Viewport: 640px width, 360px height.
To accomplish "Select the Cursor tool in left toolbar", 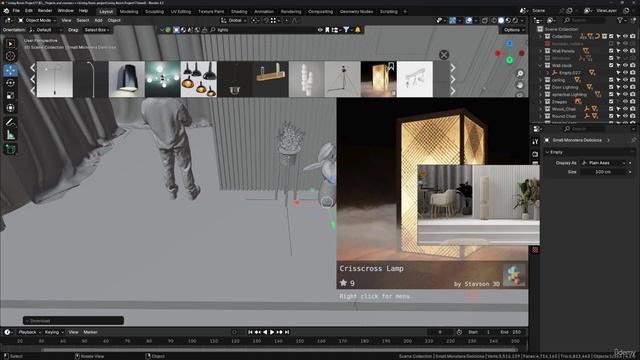I will pos(11,56).
